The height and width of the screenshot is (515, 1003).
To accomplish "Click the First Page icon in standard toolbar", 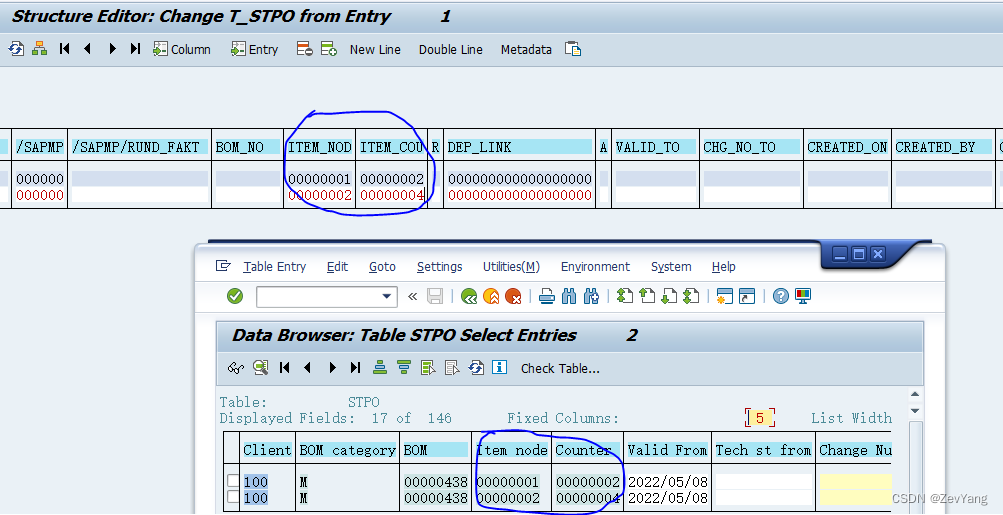I will pos(624,296).
